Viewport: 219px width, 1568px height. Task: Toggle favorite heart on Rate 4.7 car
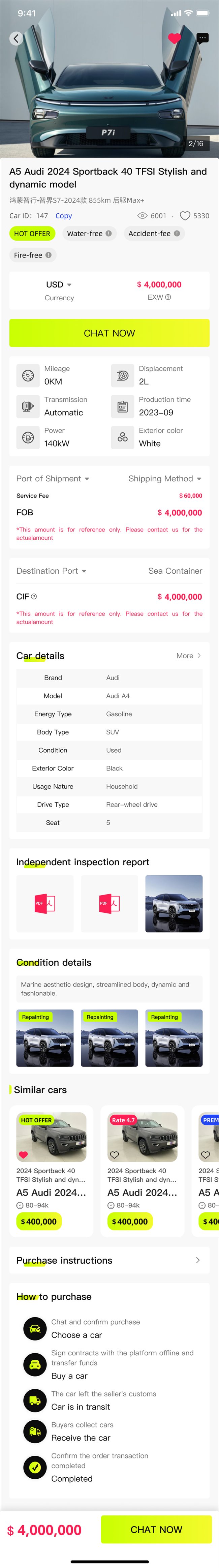pyautogui.click(x=114, y=1155)
